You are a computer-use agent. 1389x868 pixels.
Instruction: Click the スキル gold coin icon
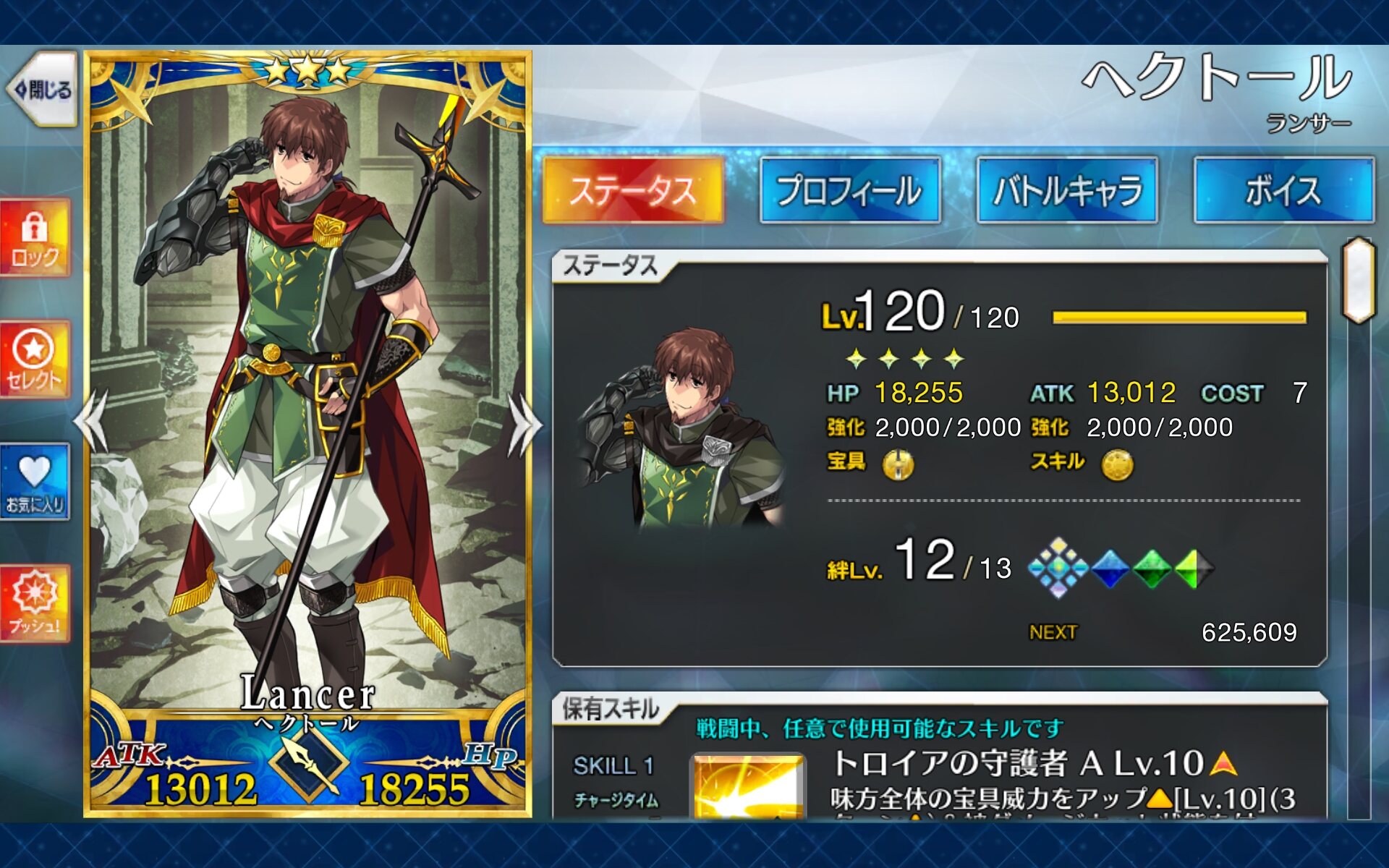[x=1117, y=465]
